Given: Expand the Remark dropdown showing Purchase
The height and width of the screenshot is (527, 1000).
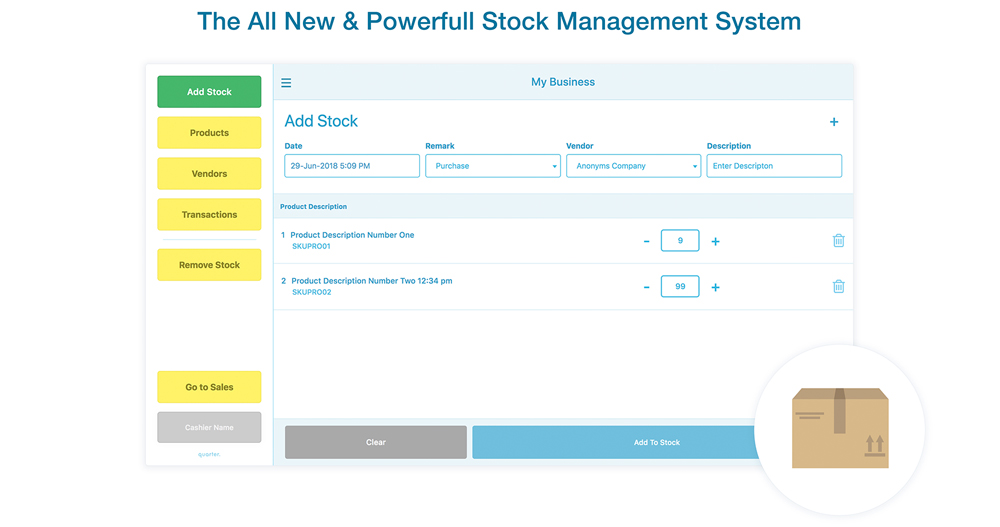Looking at the screenshot, I should (x=493, y=166).
